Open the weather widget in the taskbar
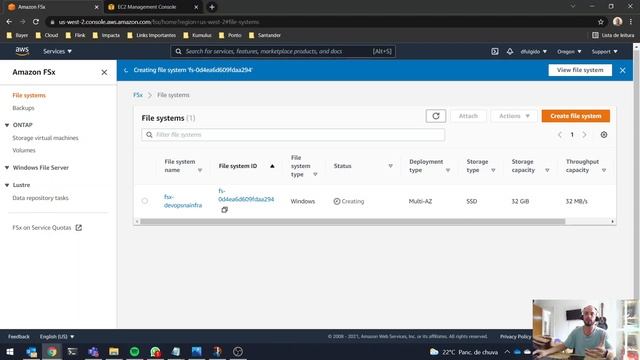 coord(464,352)
